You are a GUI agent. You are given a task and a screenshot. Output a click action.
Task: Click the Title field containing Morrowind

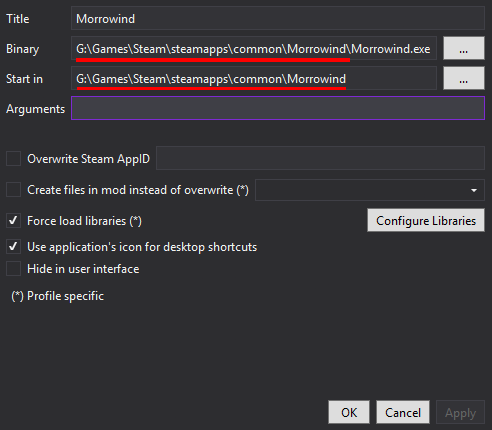coord(278,19)
